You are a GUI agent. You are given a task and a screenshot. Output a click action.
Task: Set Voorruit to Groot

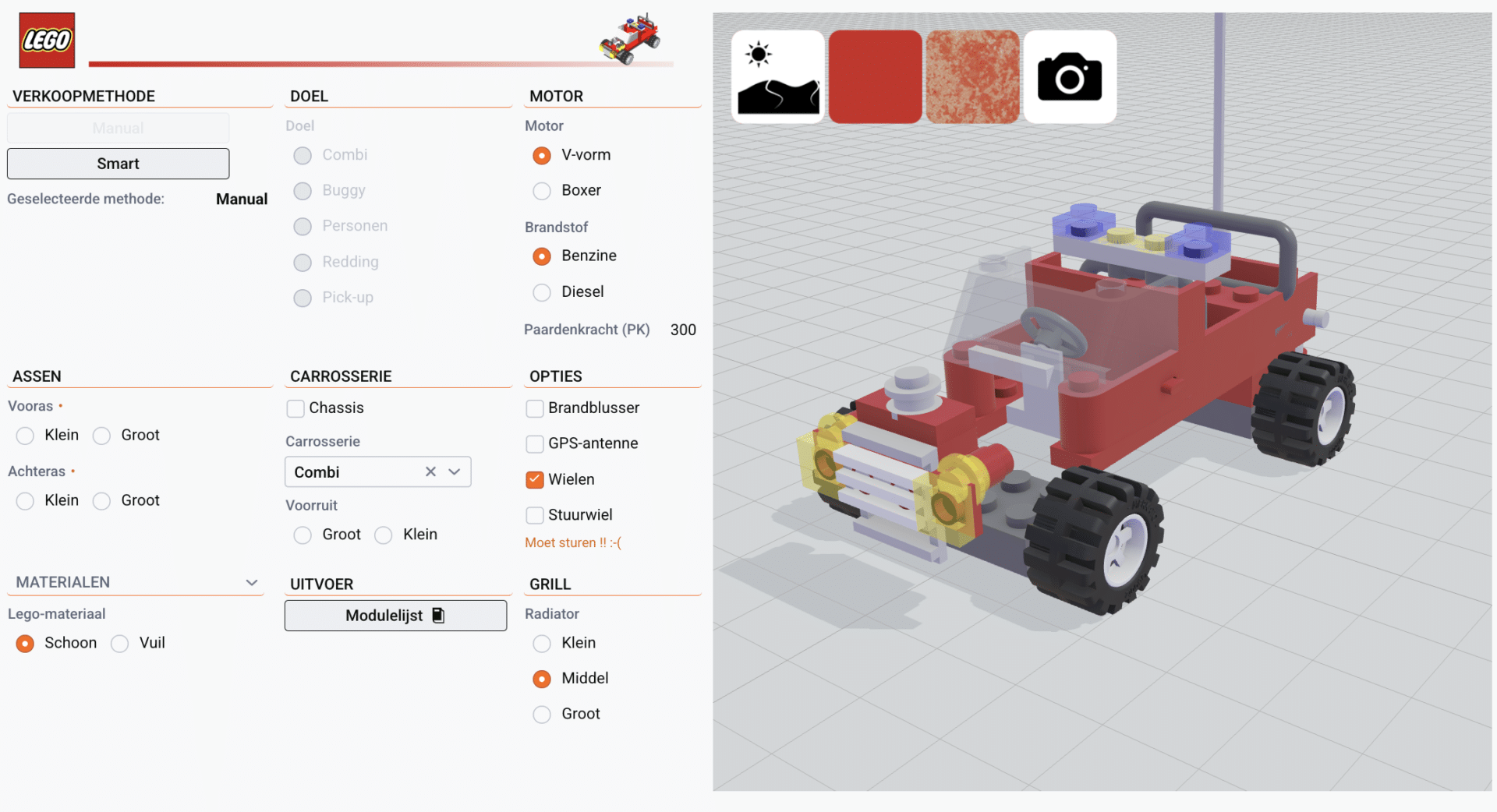(303, 535)
